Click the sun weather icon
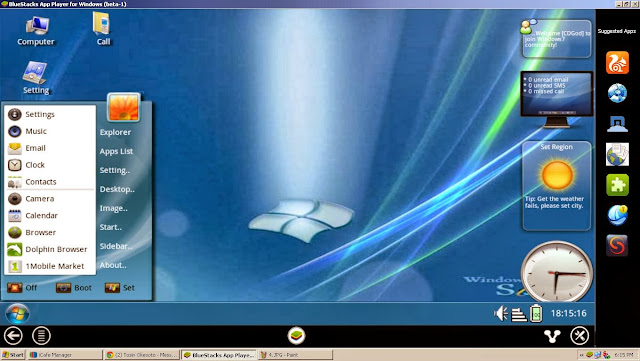The image size is (640, 361). tap(557, 175)
